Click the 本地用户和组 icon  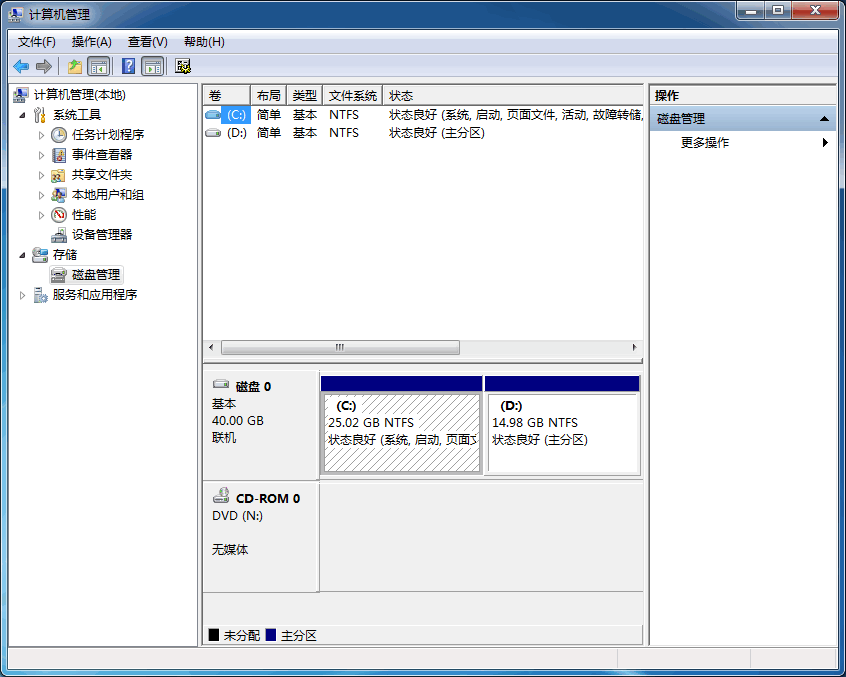59,195
